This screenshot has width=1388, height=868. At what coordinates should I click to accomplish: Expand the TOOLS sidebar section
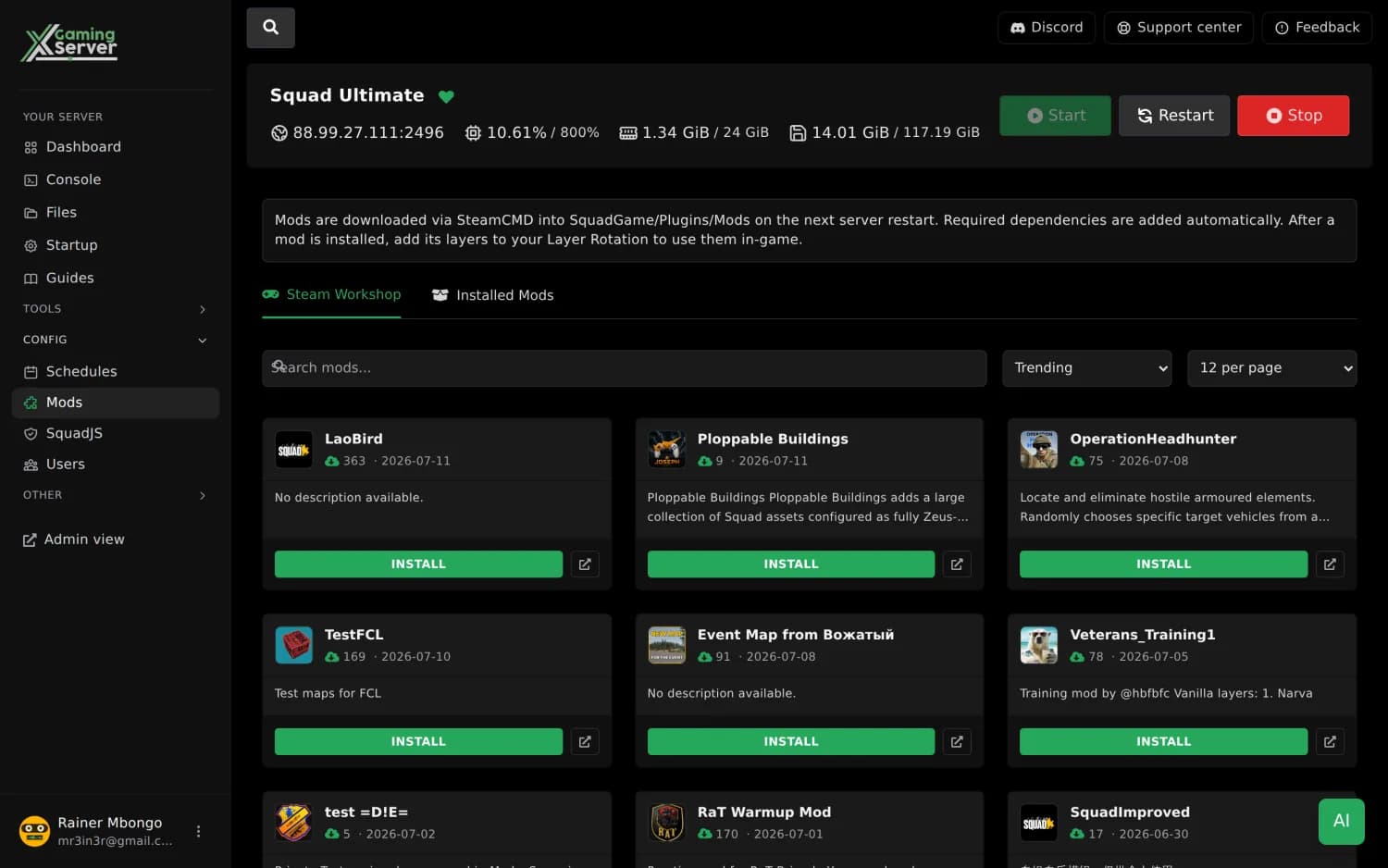(x=116, y=309)
